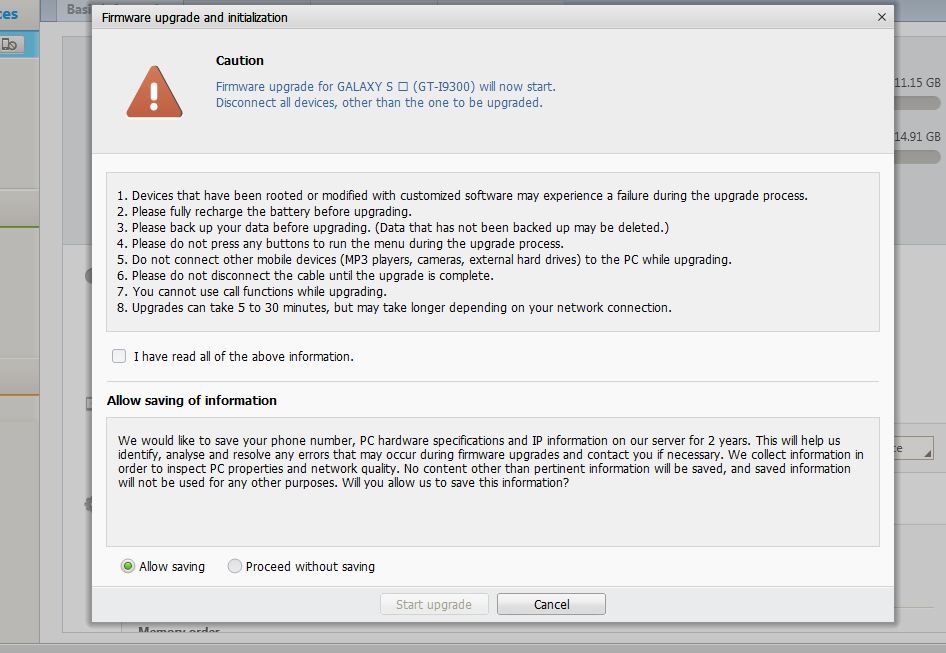Click caution item 2 about recharging battery

pos(264,212)
